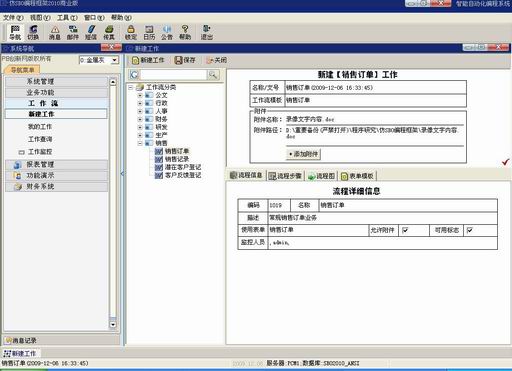Collapse the 工作流分类 root node

click(x=131, y=87)
